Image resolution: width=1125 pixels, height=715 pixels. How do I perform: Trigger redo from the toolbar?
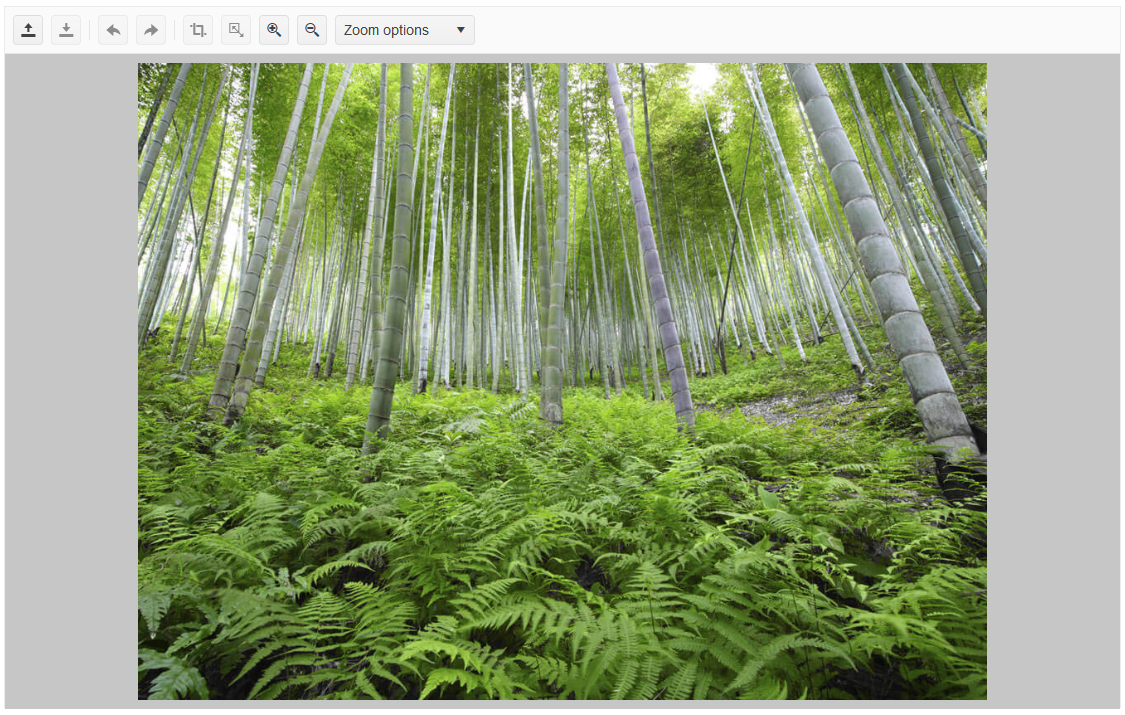150,29
